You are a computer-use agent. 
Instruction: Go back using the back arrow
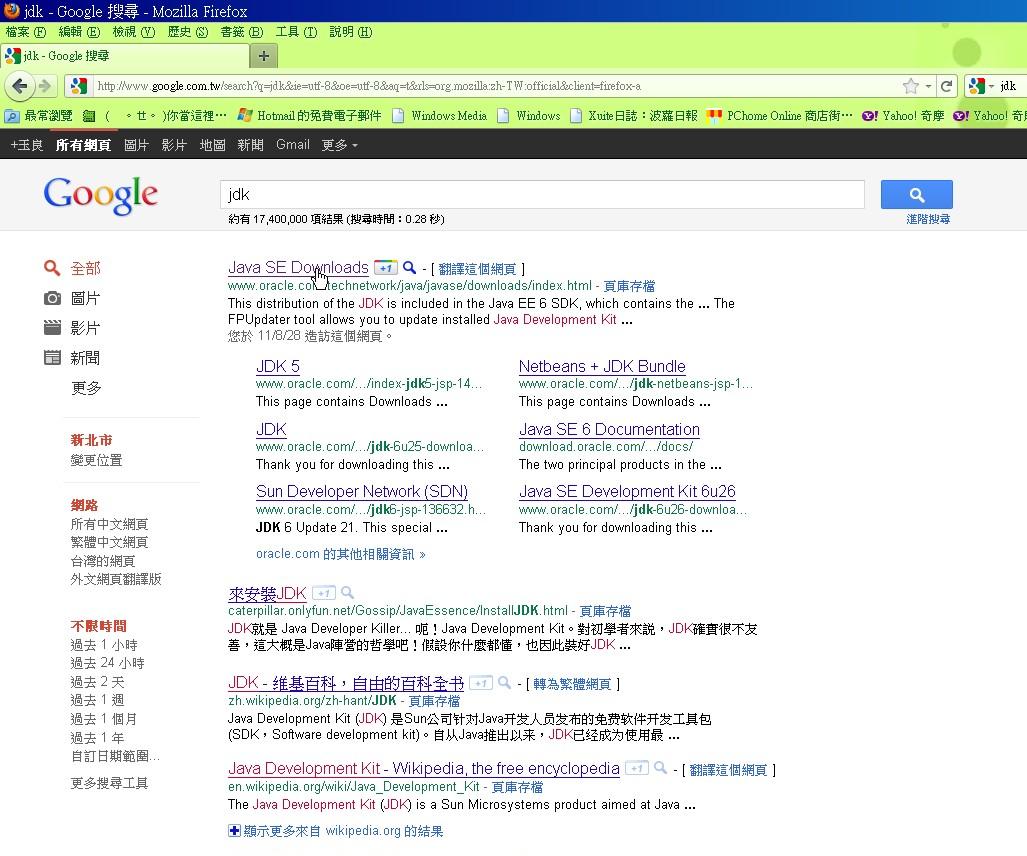click(20, 86)
